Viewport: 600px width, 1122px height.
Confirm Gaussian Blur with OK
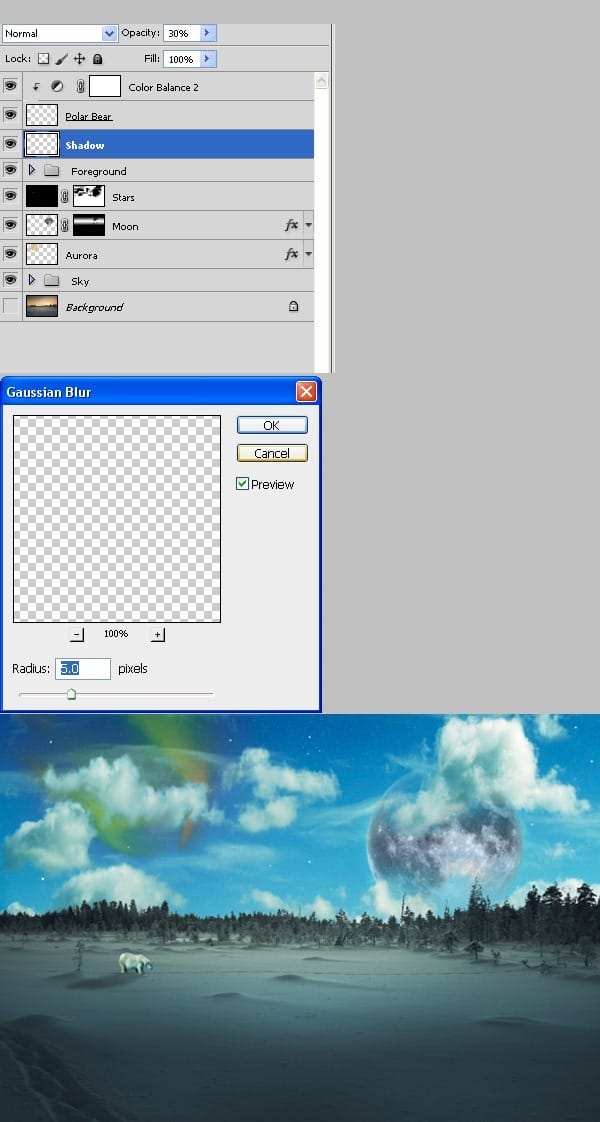[x=272, y=425]
